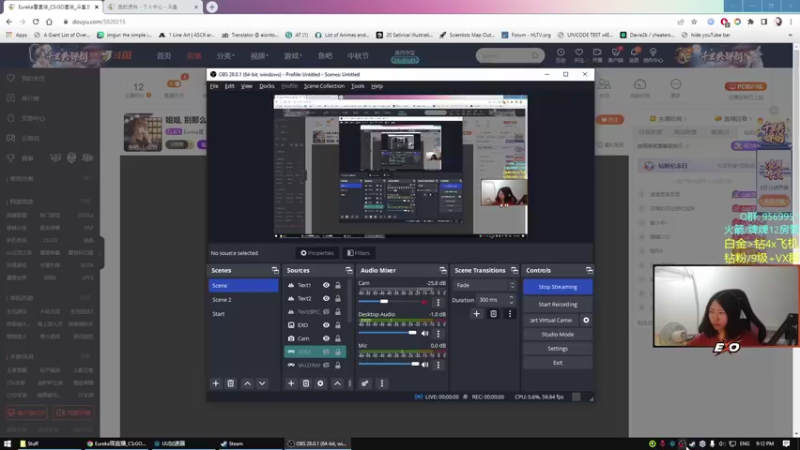Undock the Audio Mixer panel
The height and width of the screenshot is (450, 800).
[x=443, y=270]
